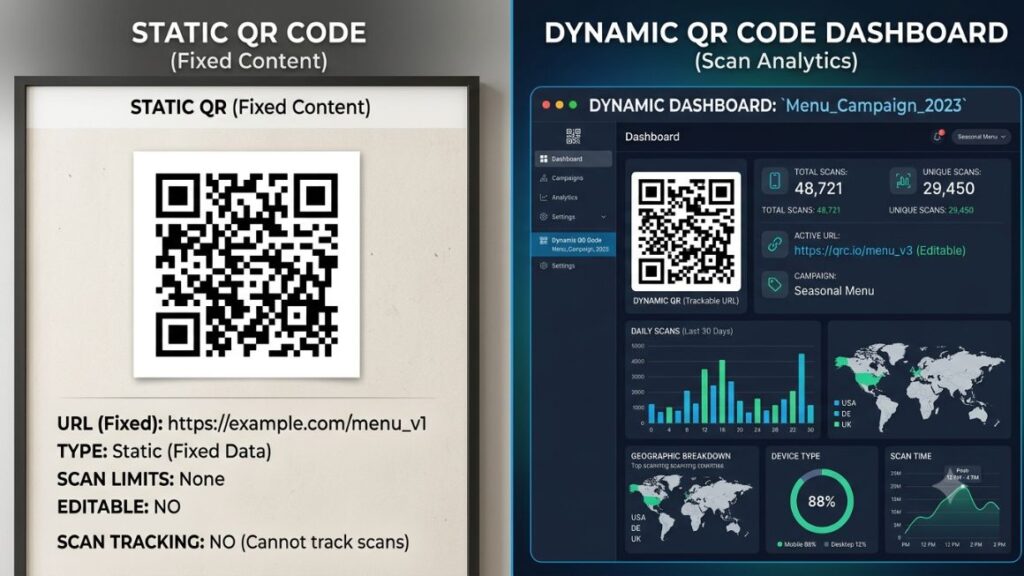The image size is (1024, 576).
Task: Click the dashboard's dynamic QR code image
Action: click(686, 231)
